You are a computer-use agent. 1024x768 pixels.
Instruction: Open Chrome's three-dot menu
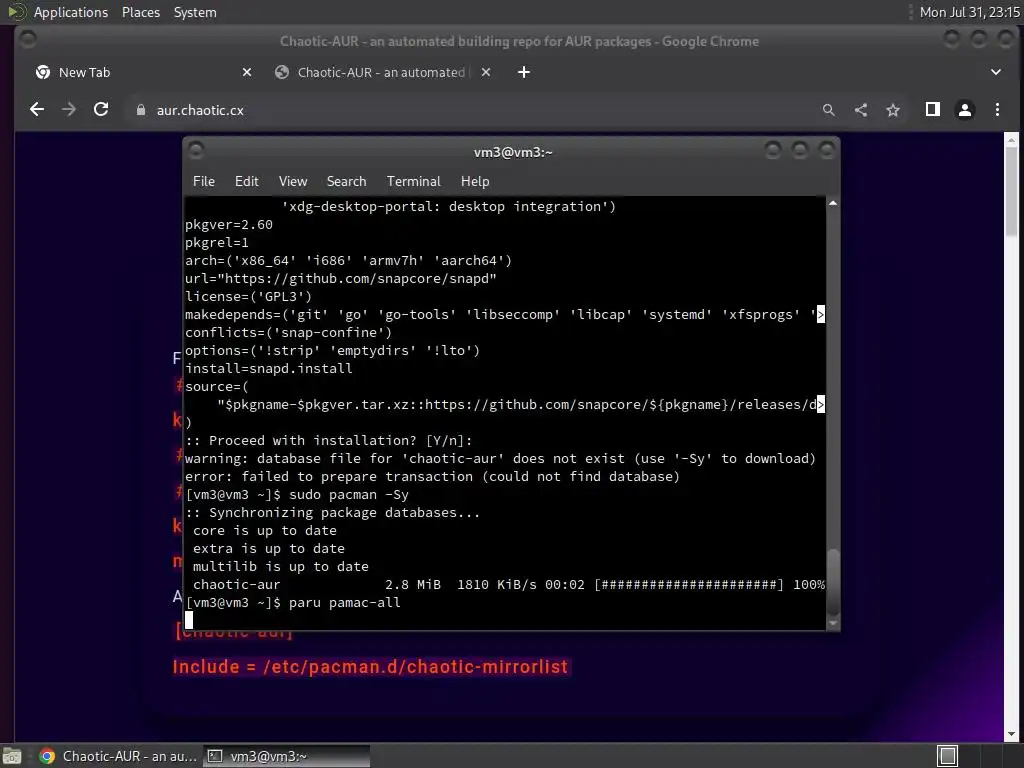[997, 110]
